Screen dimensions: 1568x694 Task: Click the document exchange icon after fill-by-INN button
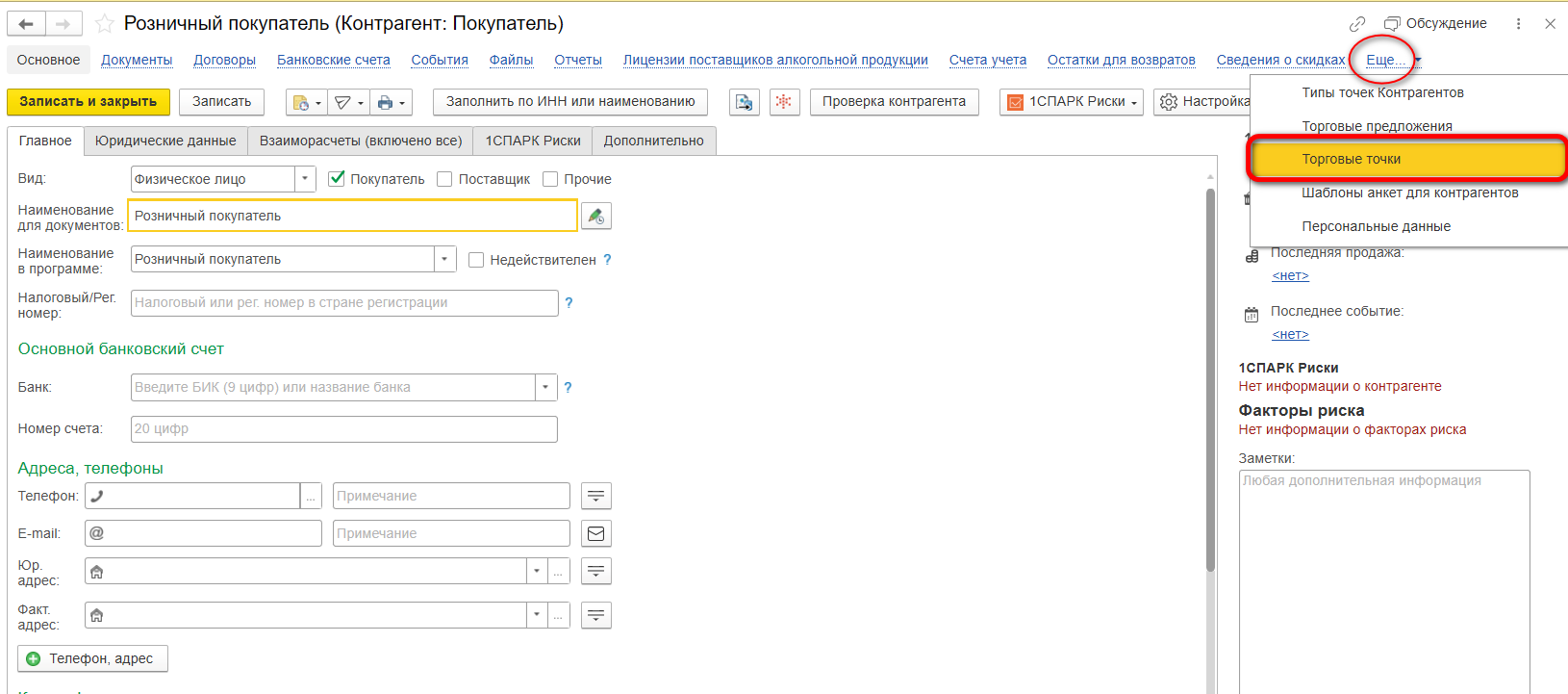(745, 102)
